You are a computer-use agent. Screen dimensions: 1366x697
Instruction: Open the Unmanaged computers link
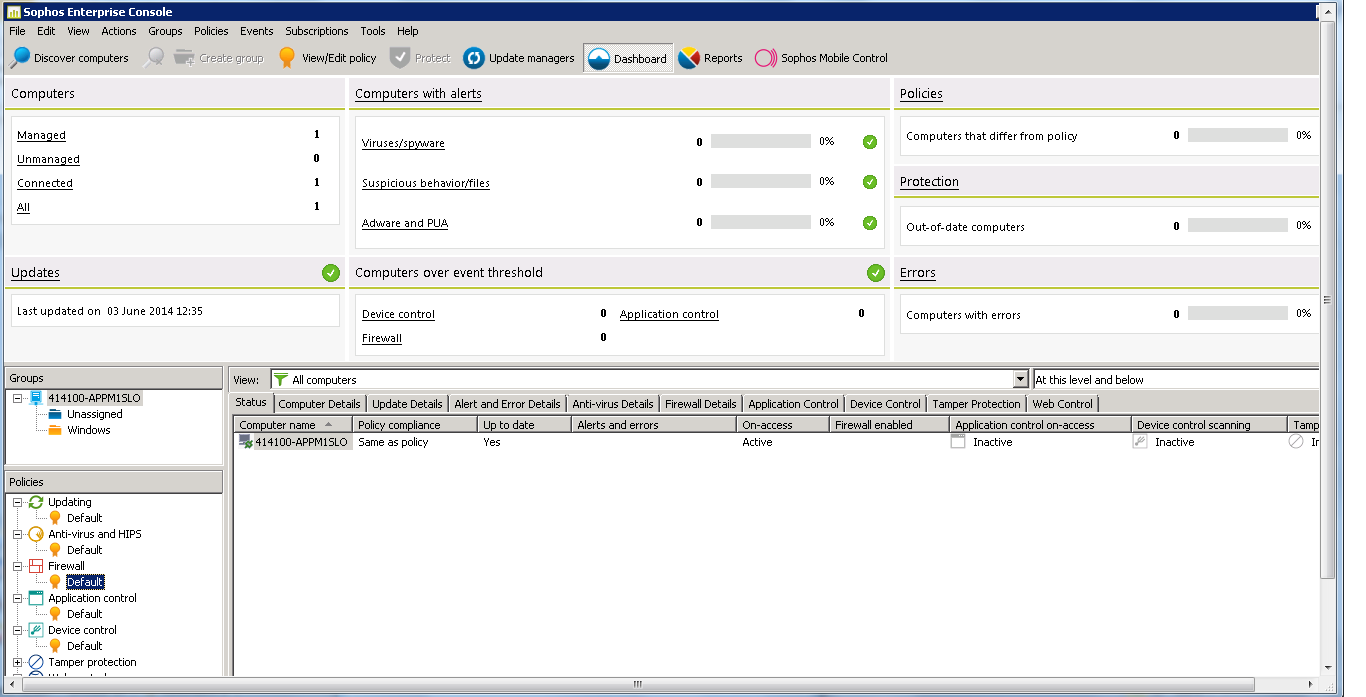point(48,159)
